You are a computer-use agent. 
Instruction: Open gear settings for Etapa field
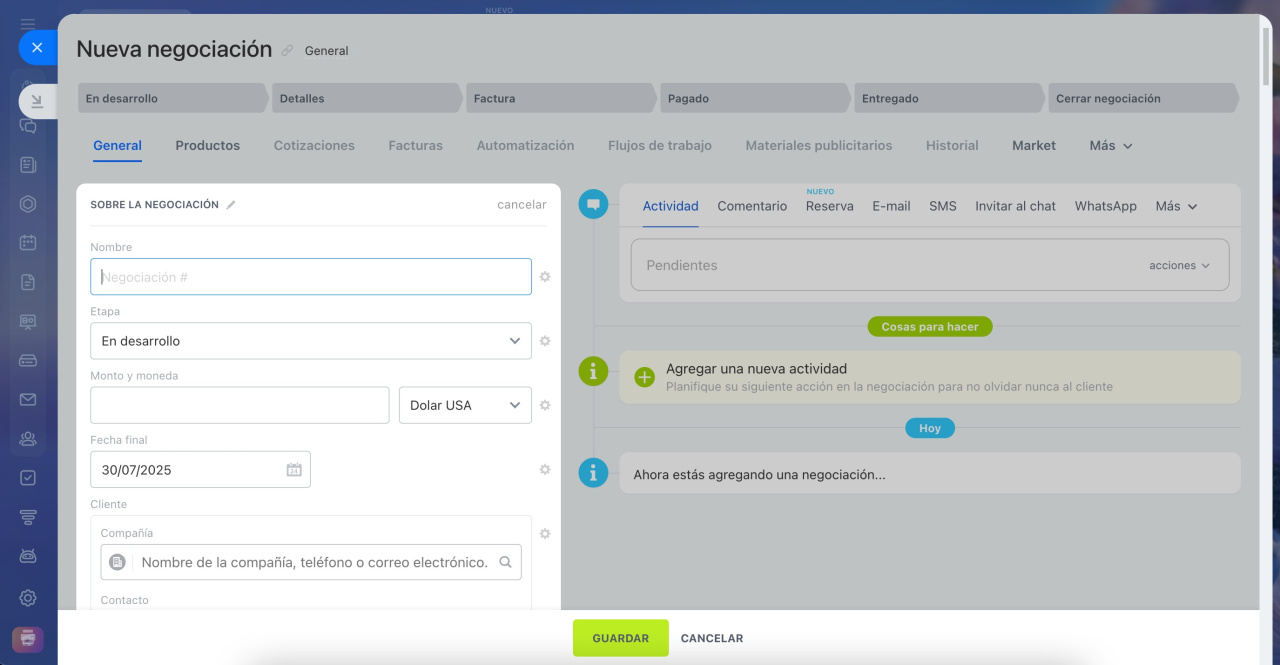(x=545, y=341)
